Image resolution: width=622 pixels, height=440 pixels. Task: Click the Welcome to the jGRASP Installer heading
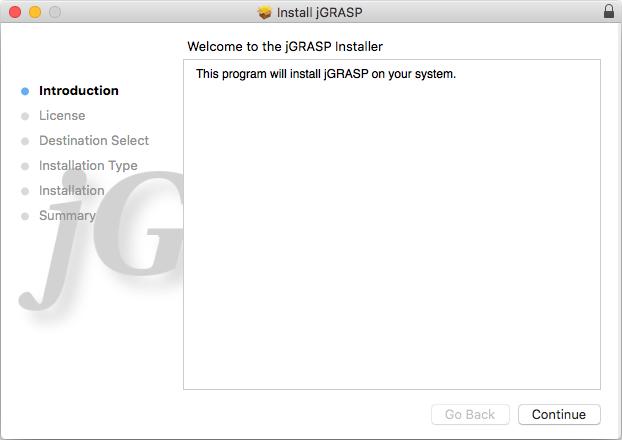point(285,46)
